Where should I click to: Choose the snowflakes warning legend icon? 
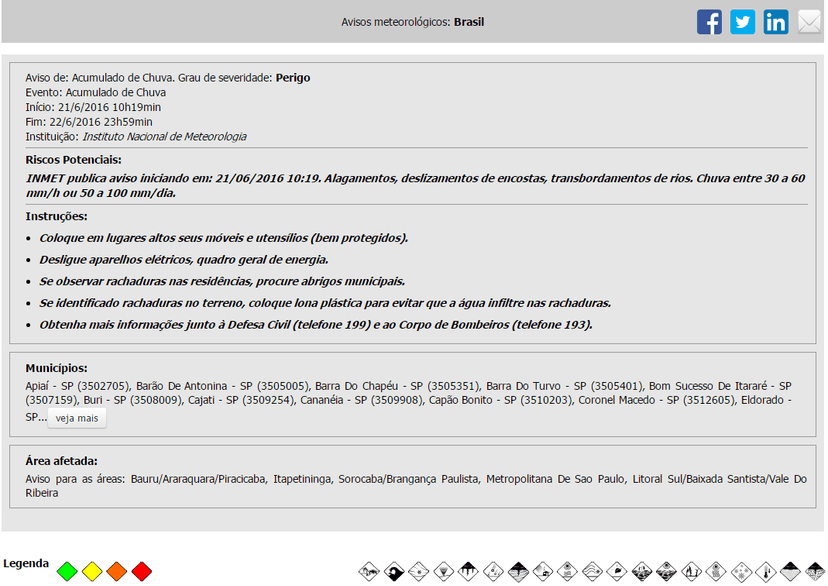741,571
